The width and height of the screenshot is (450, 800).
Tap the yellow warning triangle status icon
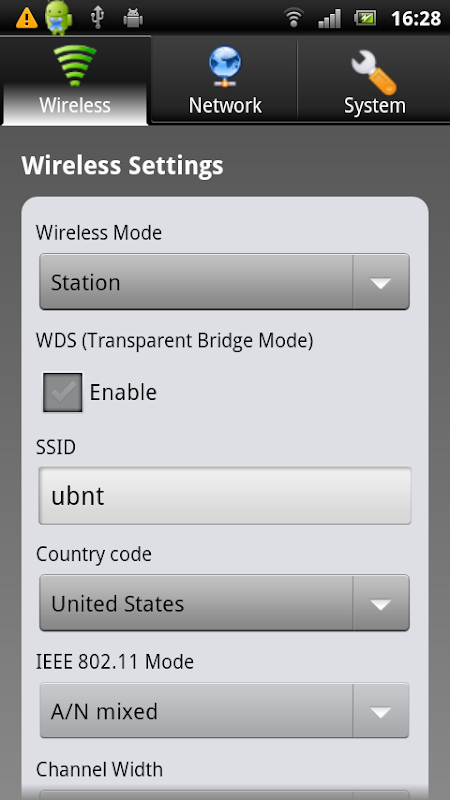point(27,19)
